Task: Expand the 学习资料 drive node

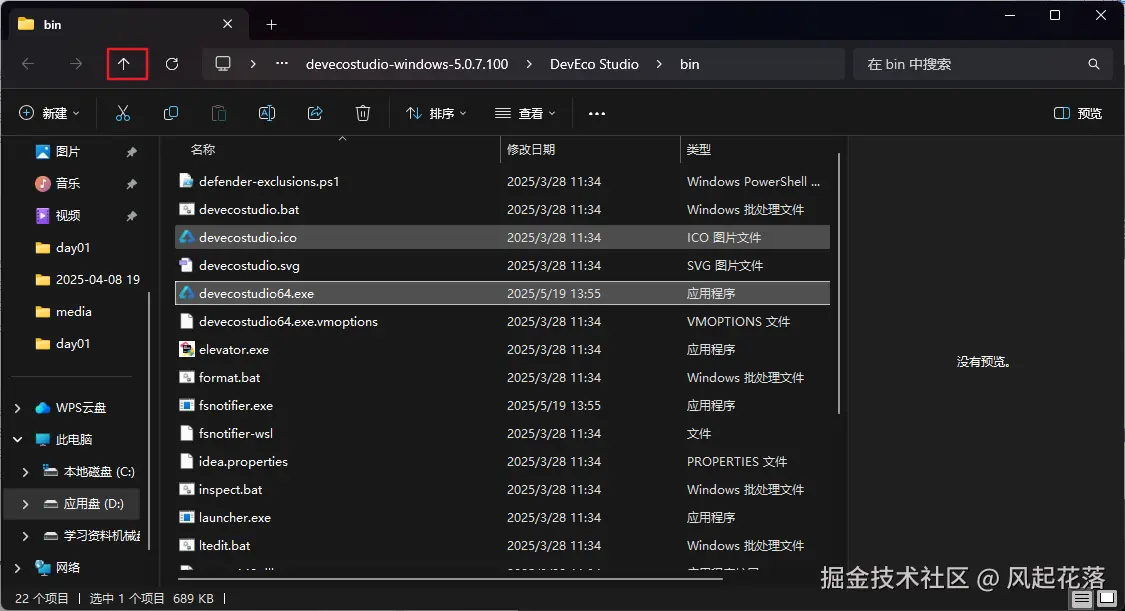Action: click(26, 536)
